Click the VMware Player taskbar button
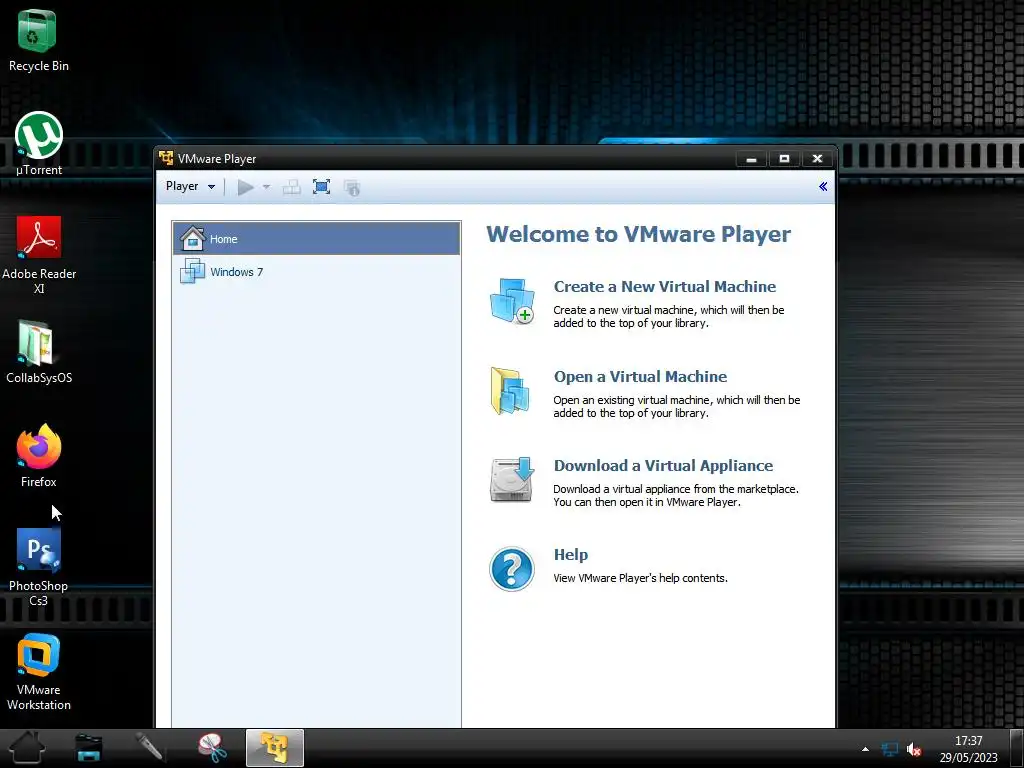Viewport: 1024px width, 768px height. tap(275, 748)
